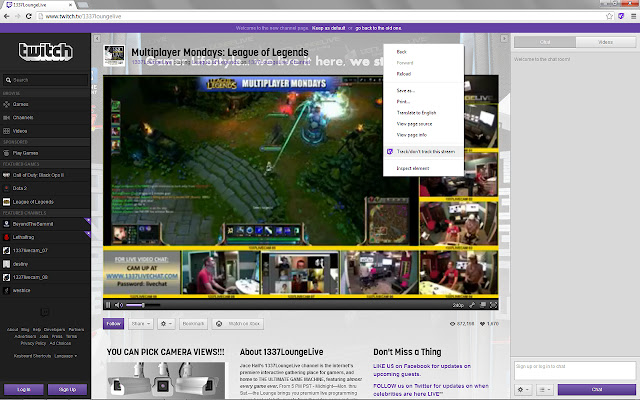Screen dimensions: 640x400
Task: Click the purple Chat send button
Action: tap(597, 389)
